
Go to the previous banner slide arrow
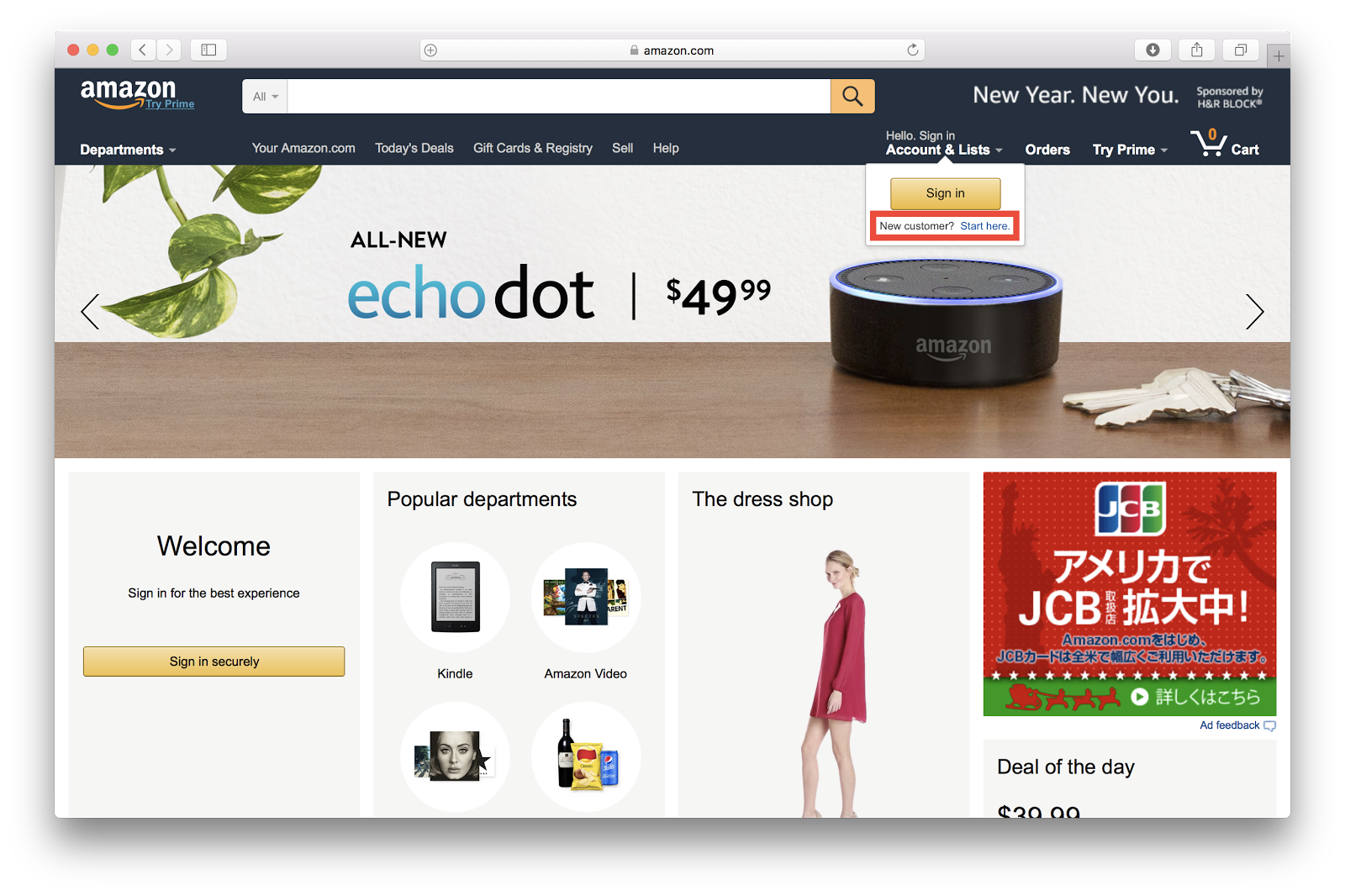(x=91, y=312)
